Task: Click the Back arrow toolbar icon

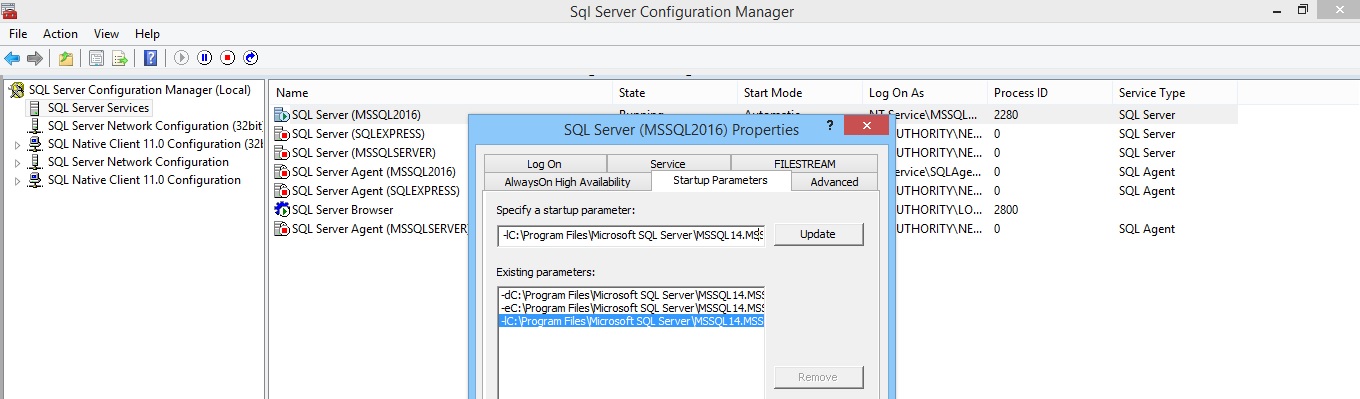Action: coord(12,58)
